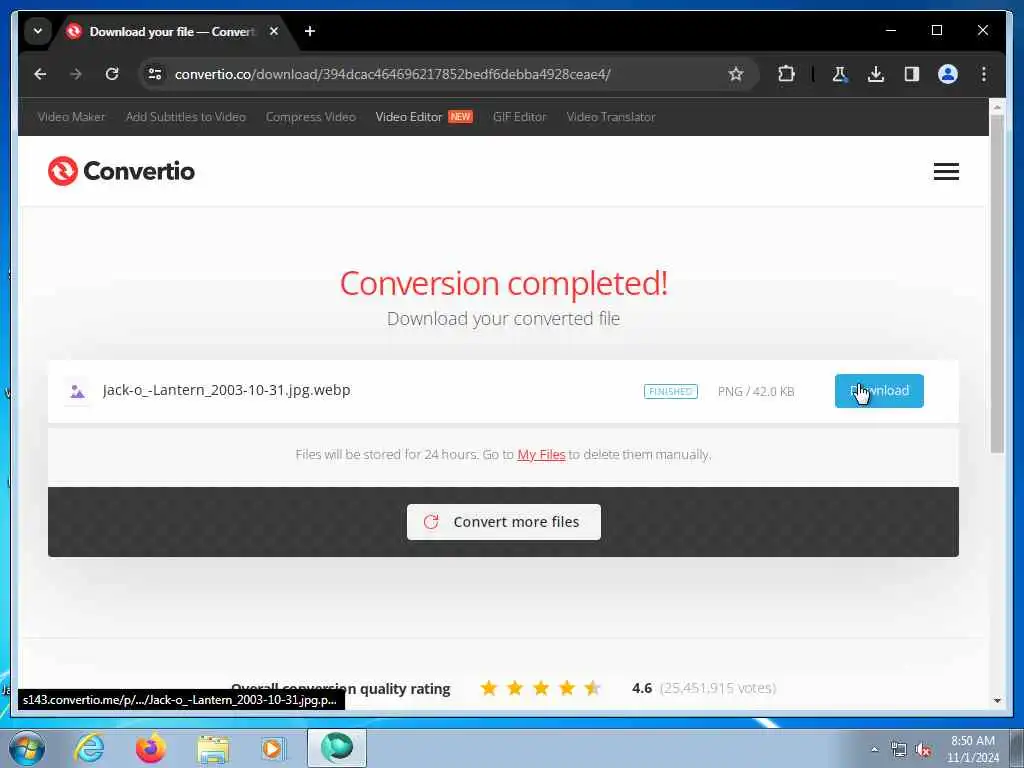This screenshot has width=1024, height=768.
Task: Click Convert more files button
Action: pos(504,522)
